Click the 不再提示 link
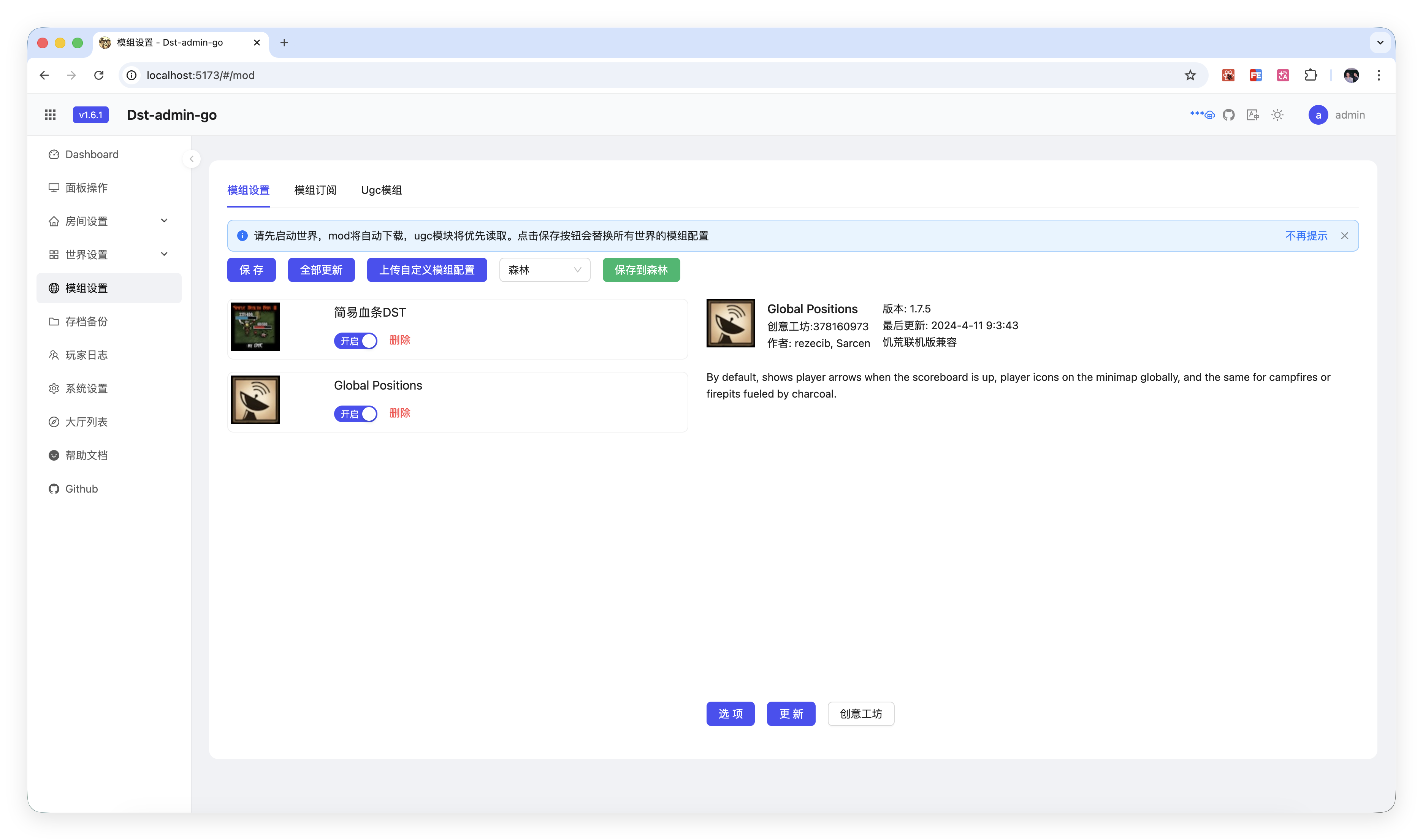 [1306, 236]
